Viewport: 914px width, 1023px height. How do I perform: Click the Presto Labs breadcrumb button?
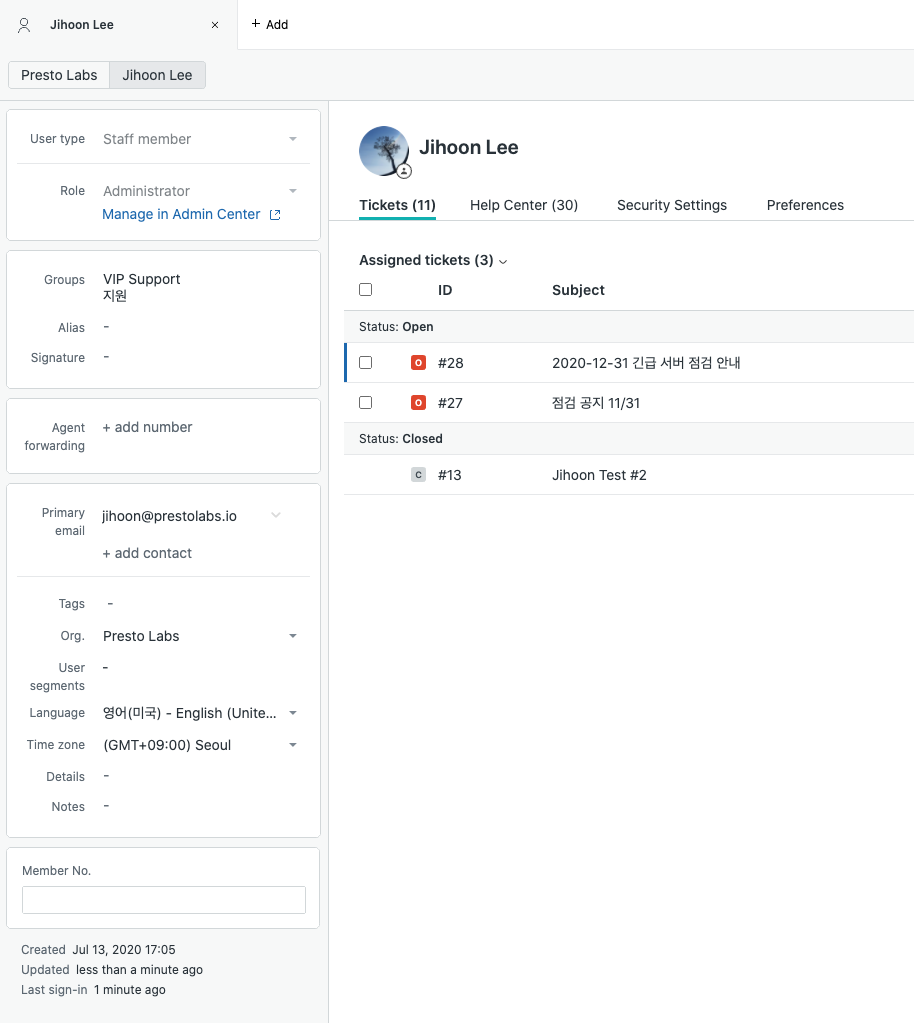59,75
